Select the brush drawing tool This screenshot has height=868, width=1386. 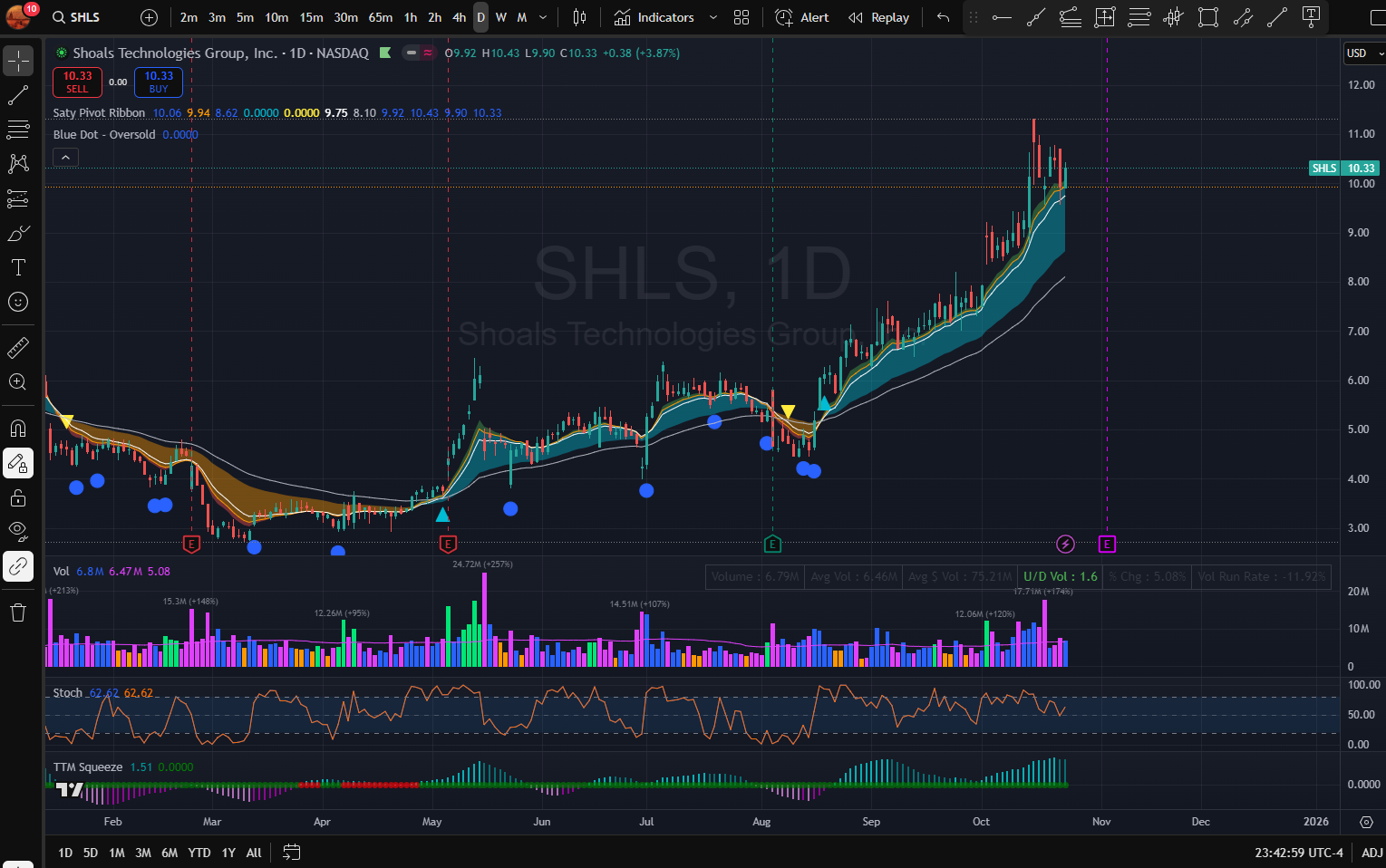coord(18,233)
